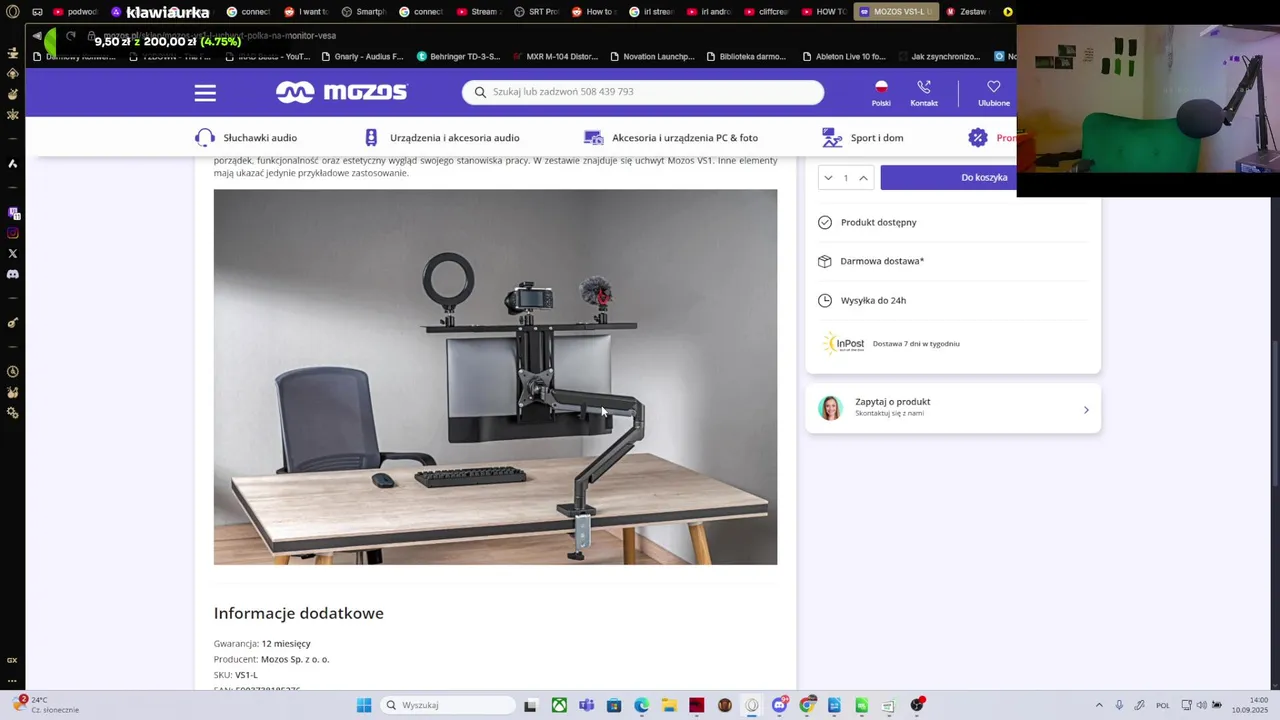Open Microsoft Teams in taskbar
The image size is (1280, 720).
click(x=586, y=705)
